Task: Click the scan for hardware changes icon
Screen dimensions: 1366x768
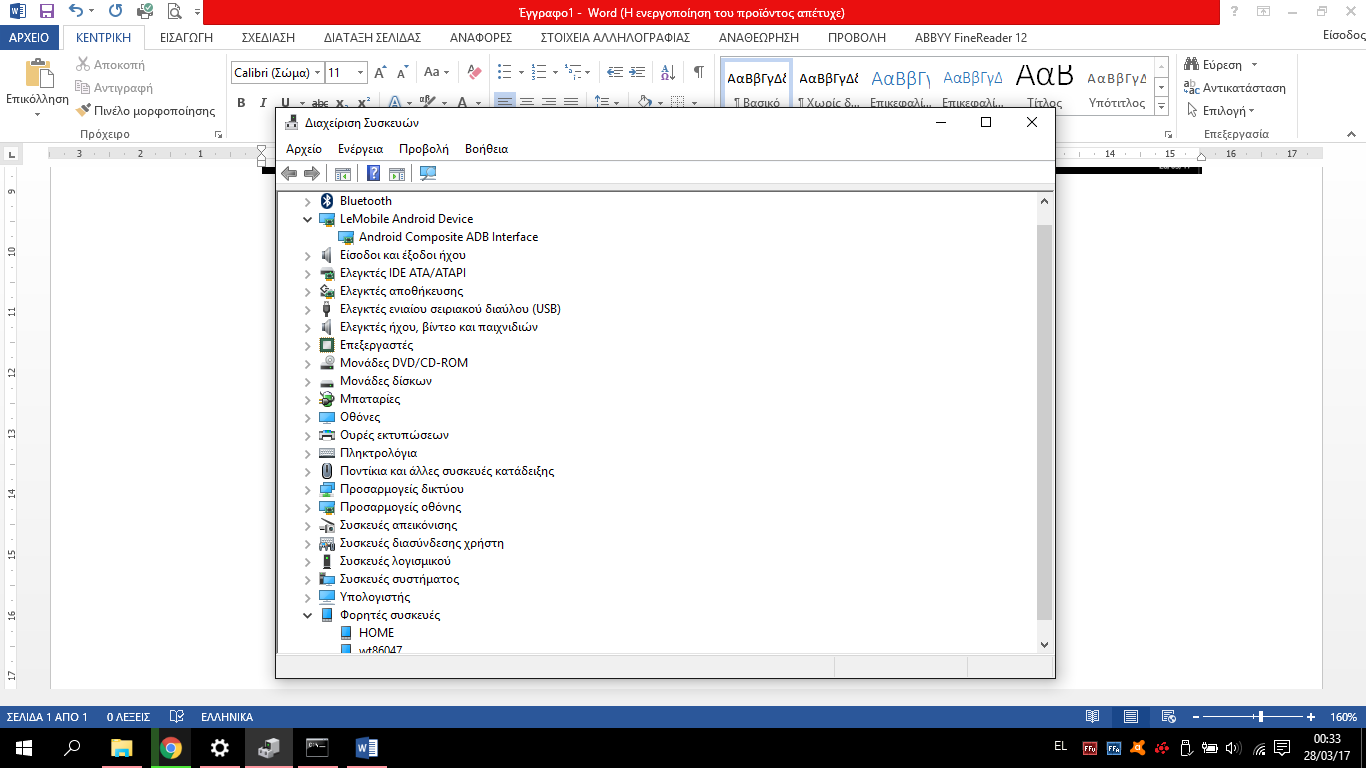Action: click(428, 174)
